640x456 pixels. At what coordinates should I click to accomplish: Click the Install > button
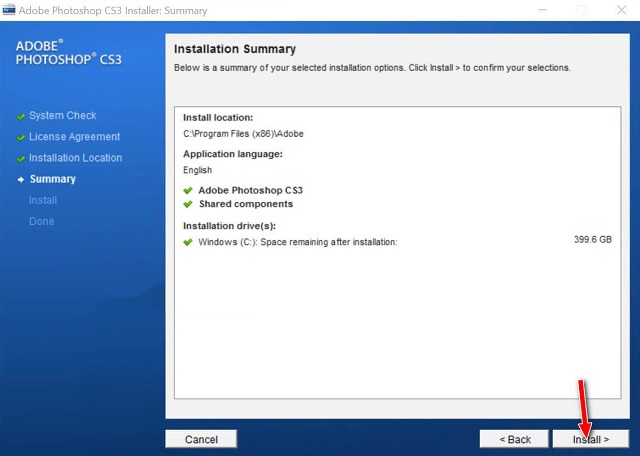coord(591,439)
